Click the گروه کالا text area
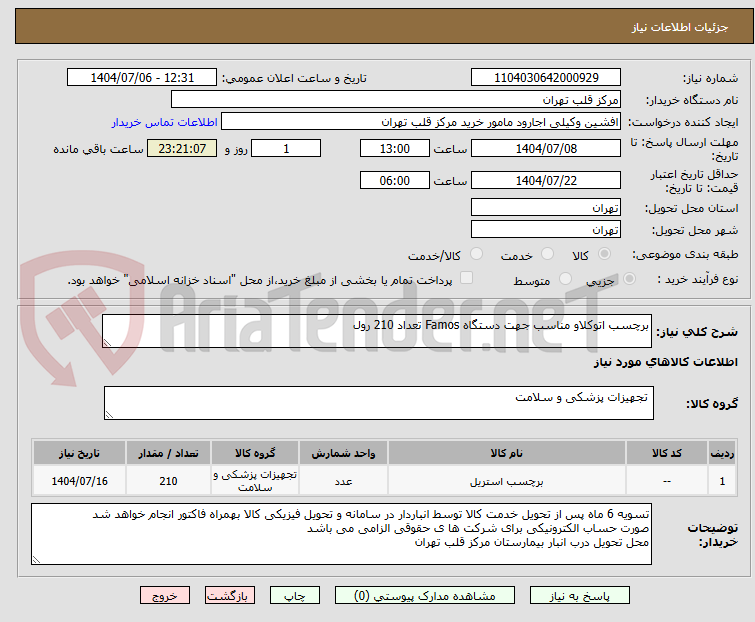 pos(378,402)
